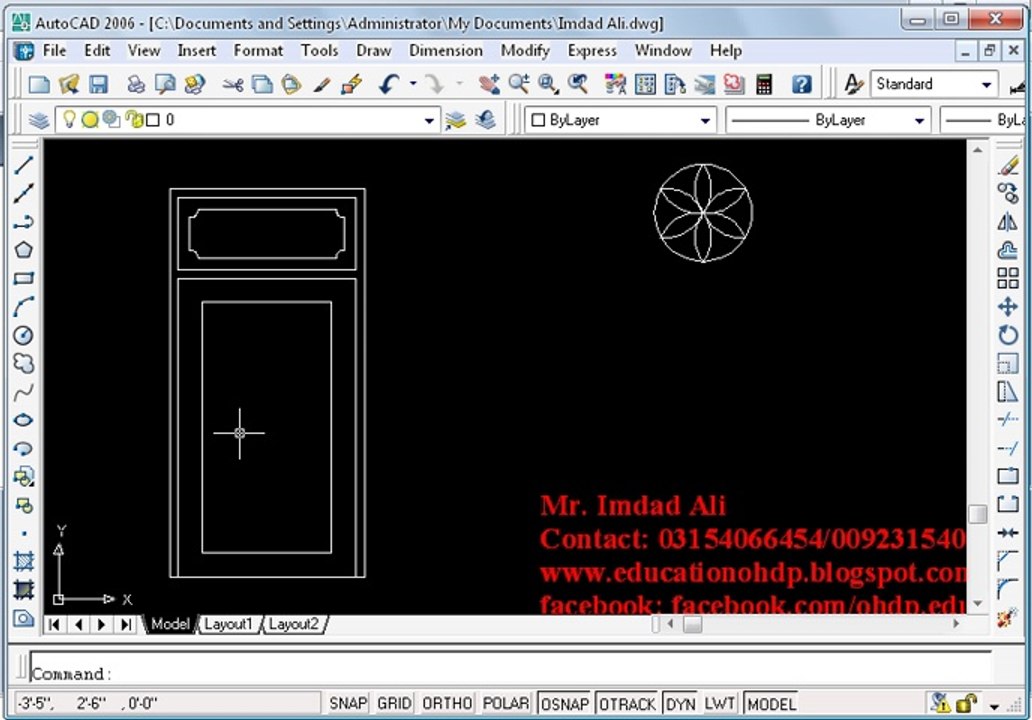Enable GRID display toggle
The width and height of the screenshot is (1032, 720).
coord(394,704)
